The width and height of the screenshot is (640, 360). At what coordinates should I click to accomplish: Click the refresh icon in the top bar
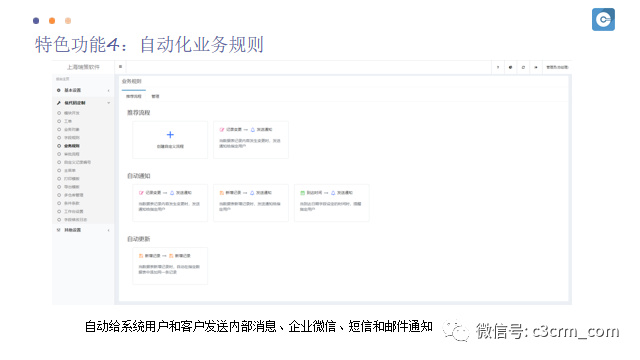tap(523, 67)
